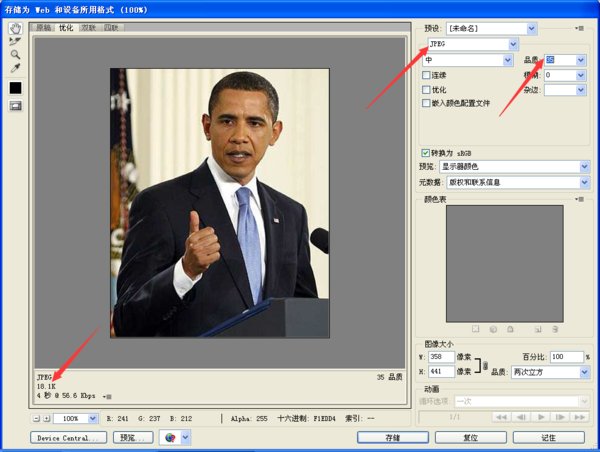Click the browser preview icon

(x=166, y=437)
